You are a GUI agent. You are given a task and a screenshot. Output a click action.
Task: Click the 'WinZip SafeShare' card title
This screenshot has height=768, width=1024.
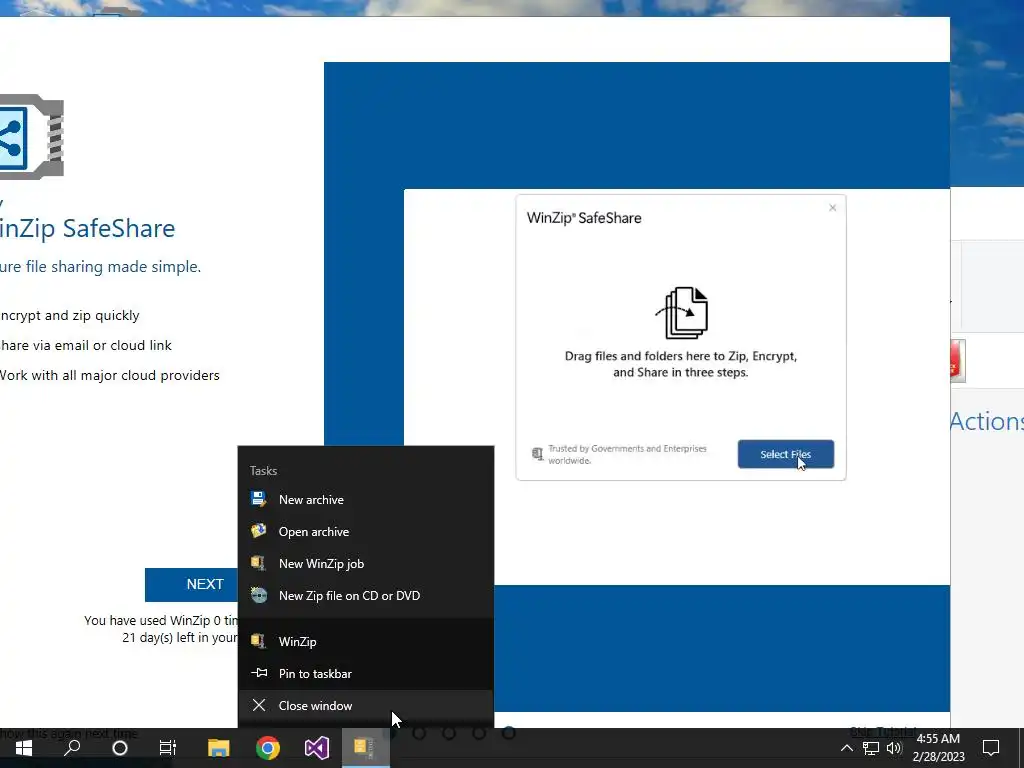[x=584, y=218]
